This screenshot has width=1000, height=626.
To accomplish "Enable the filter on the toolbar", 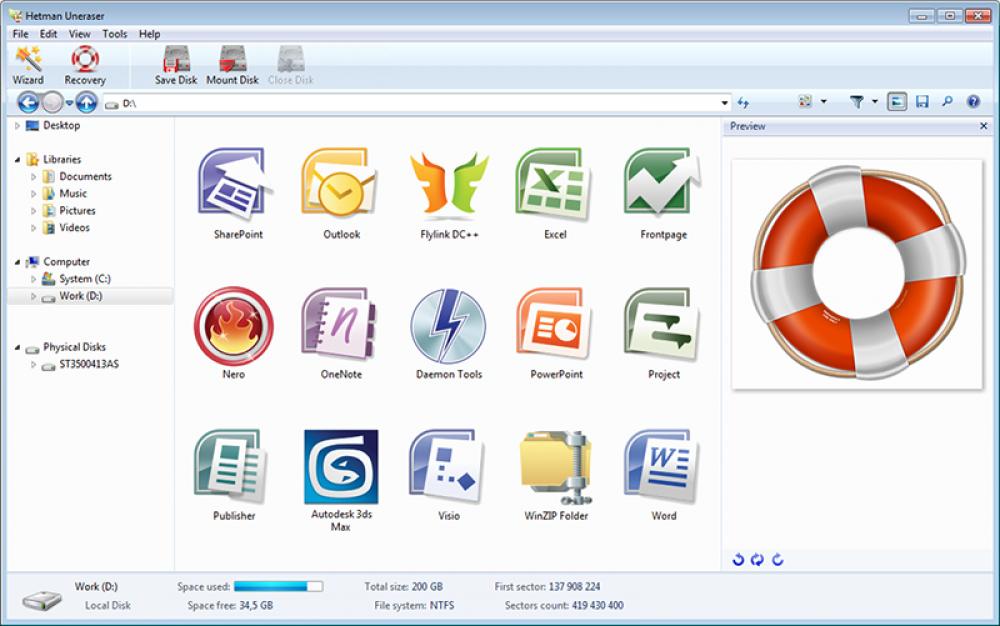I will pyautogui.click(x=855, y=101).
